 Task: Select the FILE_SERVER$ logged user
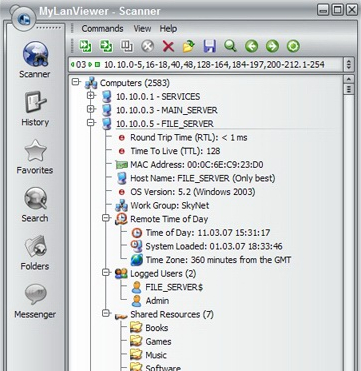tap(174, 287)
